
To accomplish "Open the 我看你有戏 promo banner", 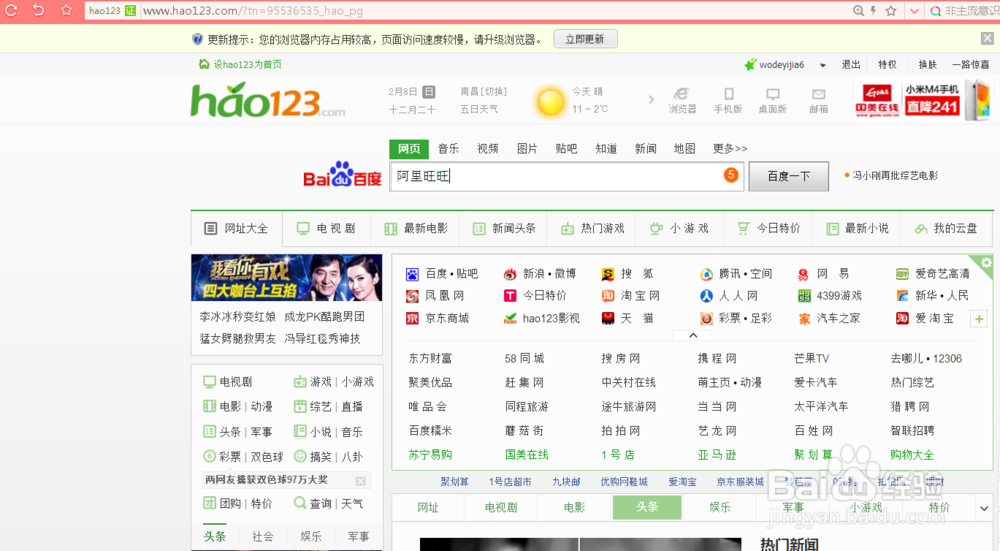I will [x=286, y=277].
